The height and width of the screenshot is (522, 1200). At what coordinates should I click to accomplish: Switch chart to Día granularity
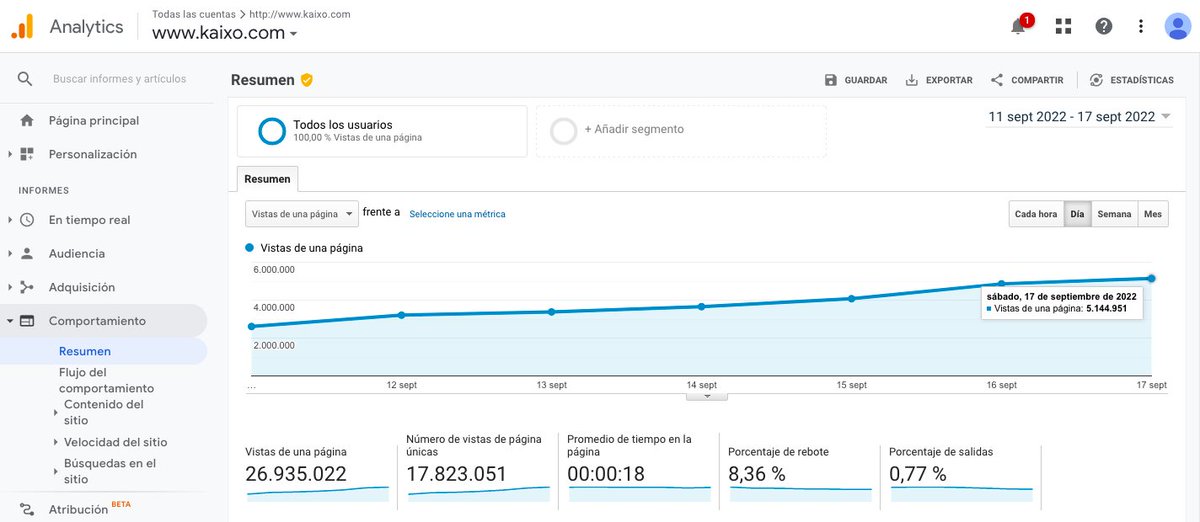pos(1077,214)
